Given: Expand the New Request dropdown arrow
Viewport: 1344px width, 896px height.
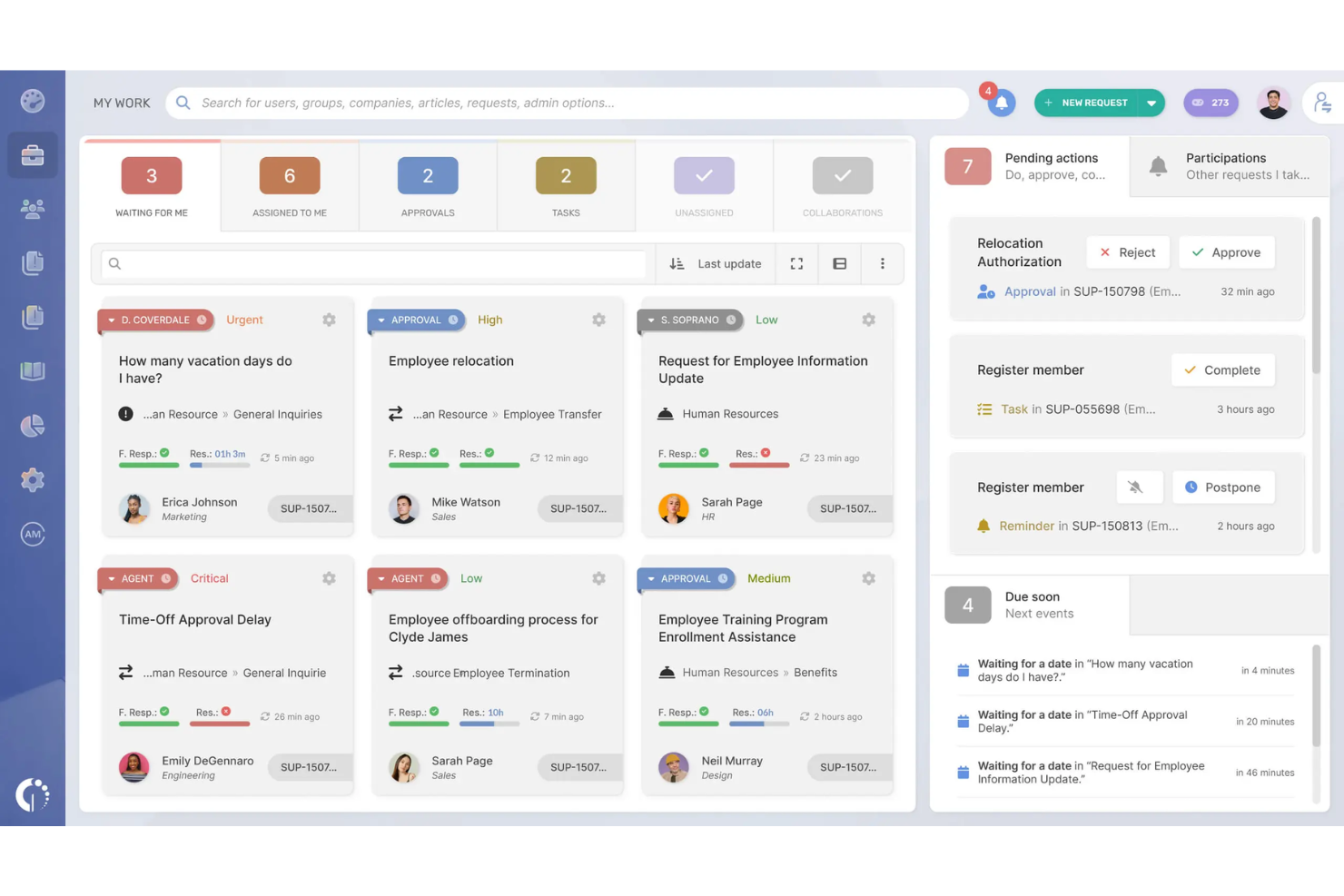Looking at the screenshot, I should click(x=1151, y=102).
